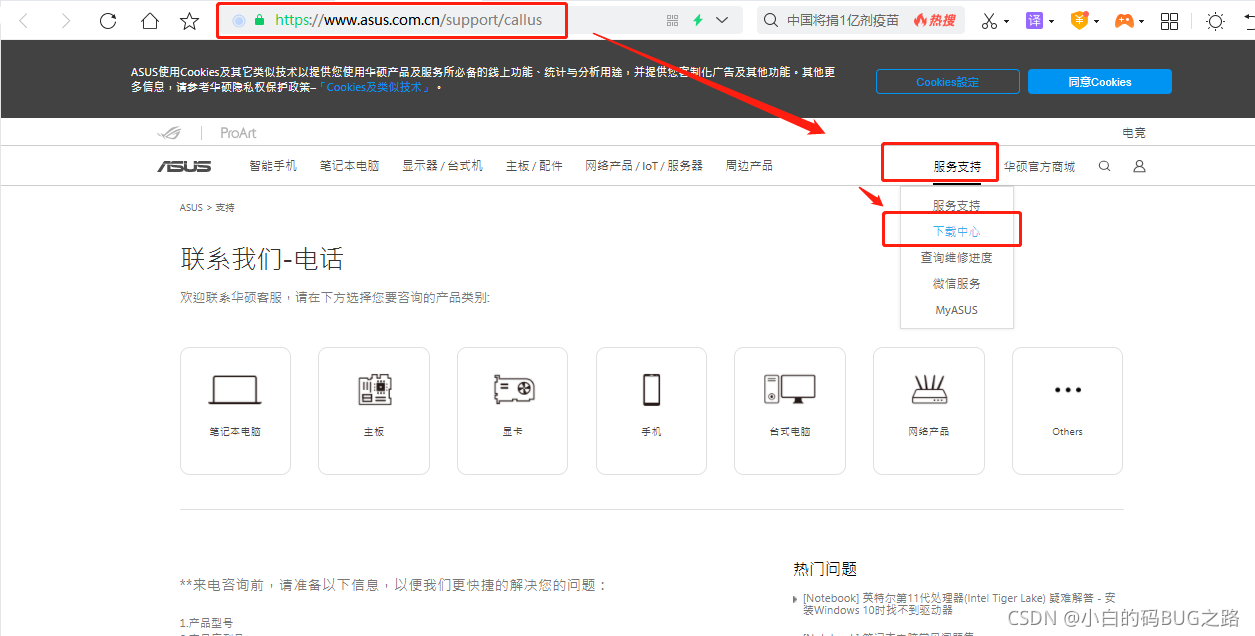Click the orange game controller icon
The width and height of the screenshot is (1255, 636).
click(x=1125, y=20)
